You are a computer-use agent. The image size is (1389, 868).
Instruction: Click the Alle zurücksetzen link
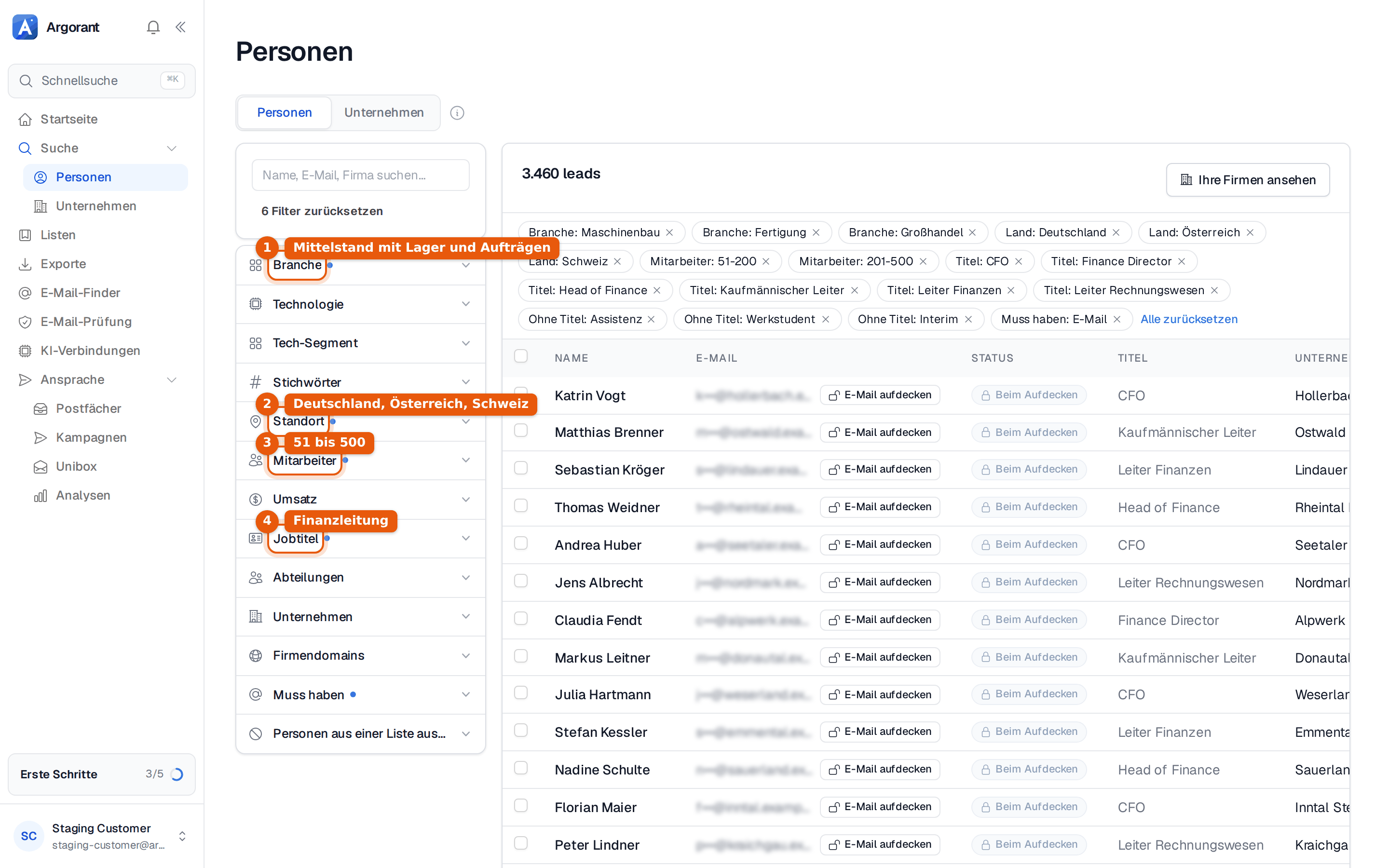coord(1189,319)
